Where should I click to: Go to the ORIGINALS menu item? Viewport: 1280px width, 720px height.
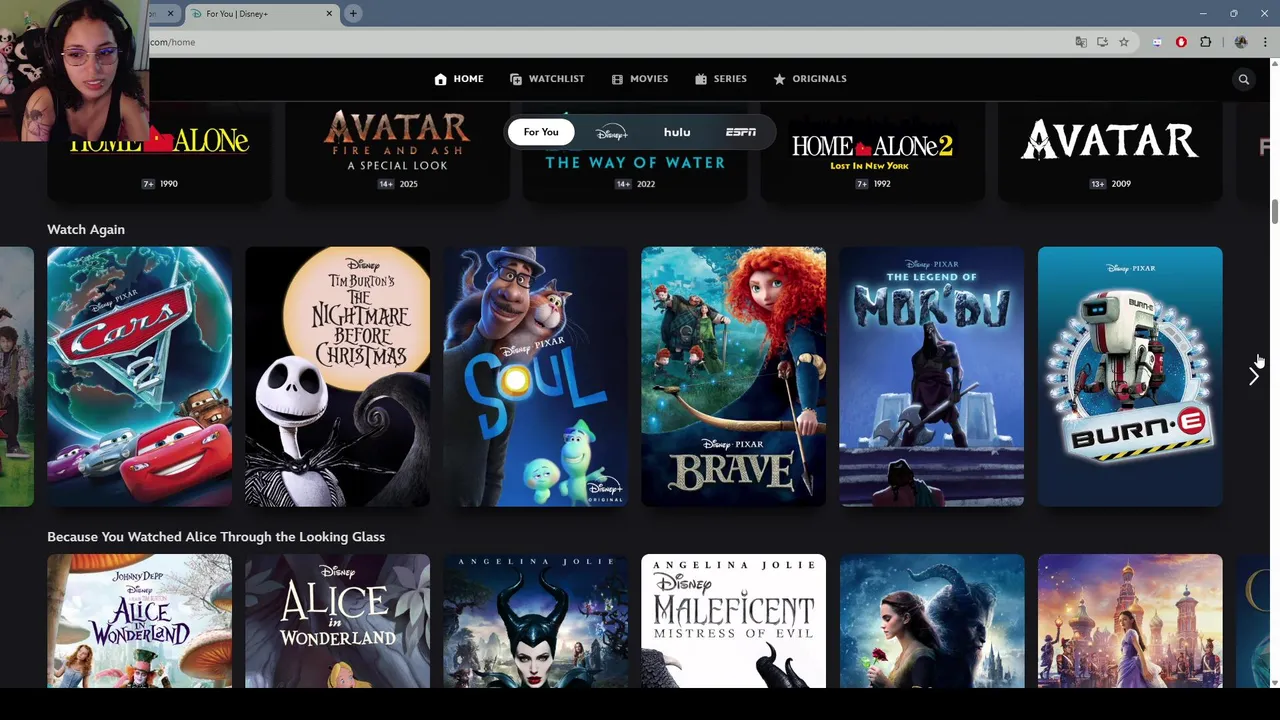(819, 79)
